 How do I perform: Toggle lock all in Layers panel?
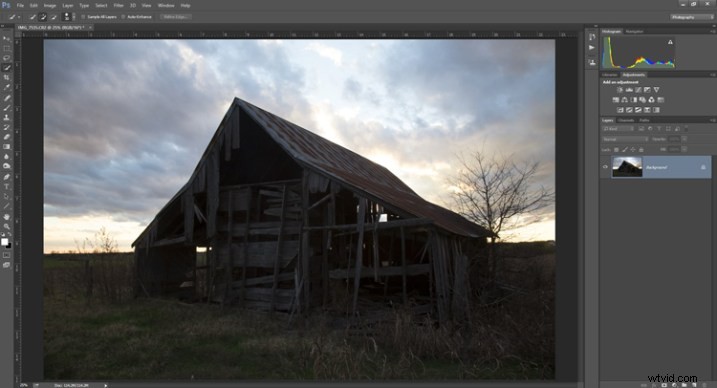click(641, 149)
